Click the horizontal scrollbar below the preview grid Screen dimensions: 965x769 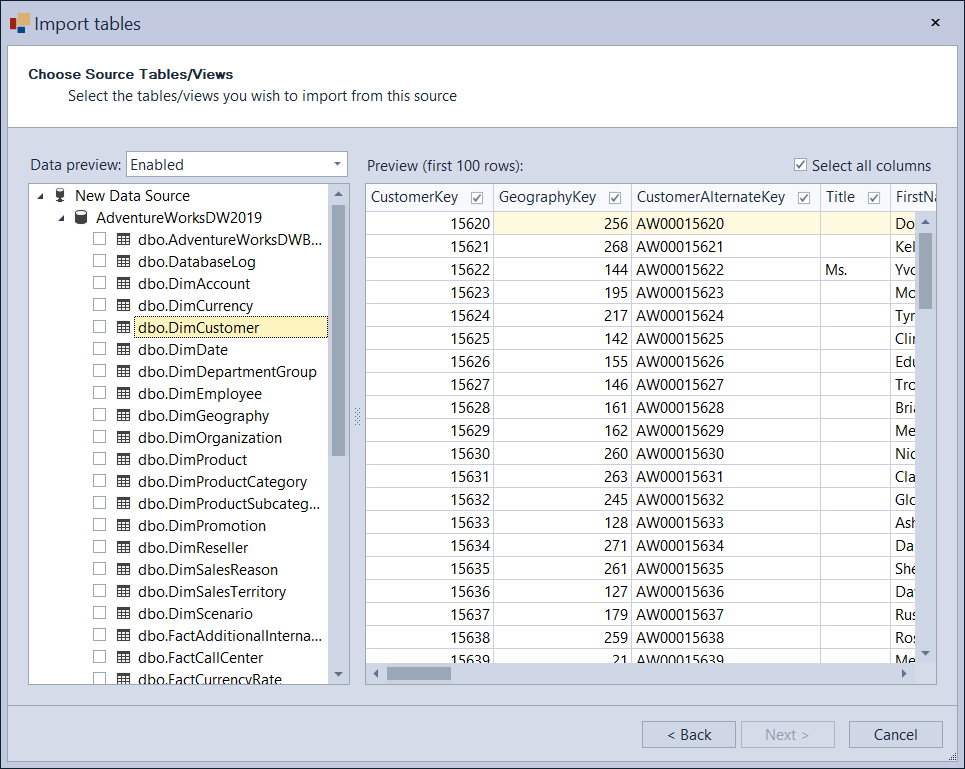420,672
